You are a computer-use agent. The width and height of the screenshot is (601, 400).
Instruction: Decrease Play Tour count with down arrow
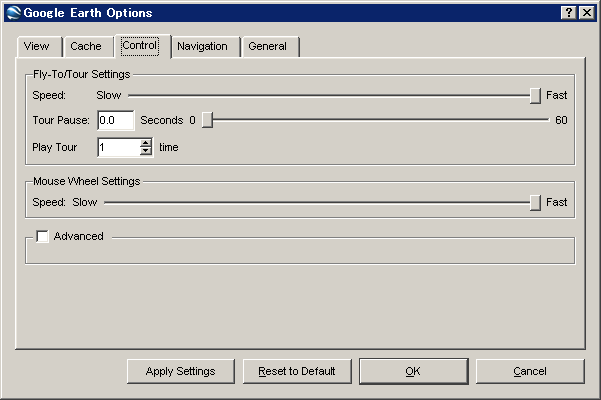click(x=146, y=152)
